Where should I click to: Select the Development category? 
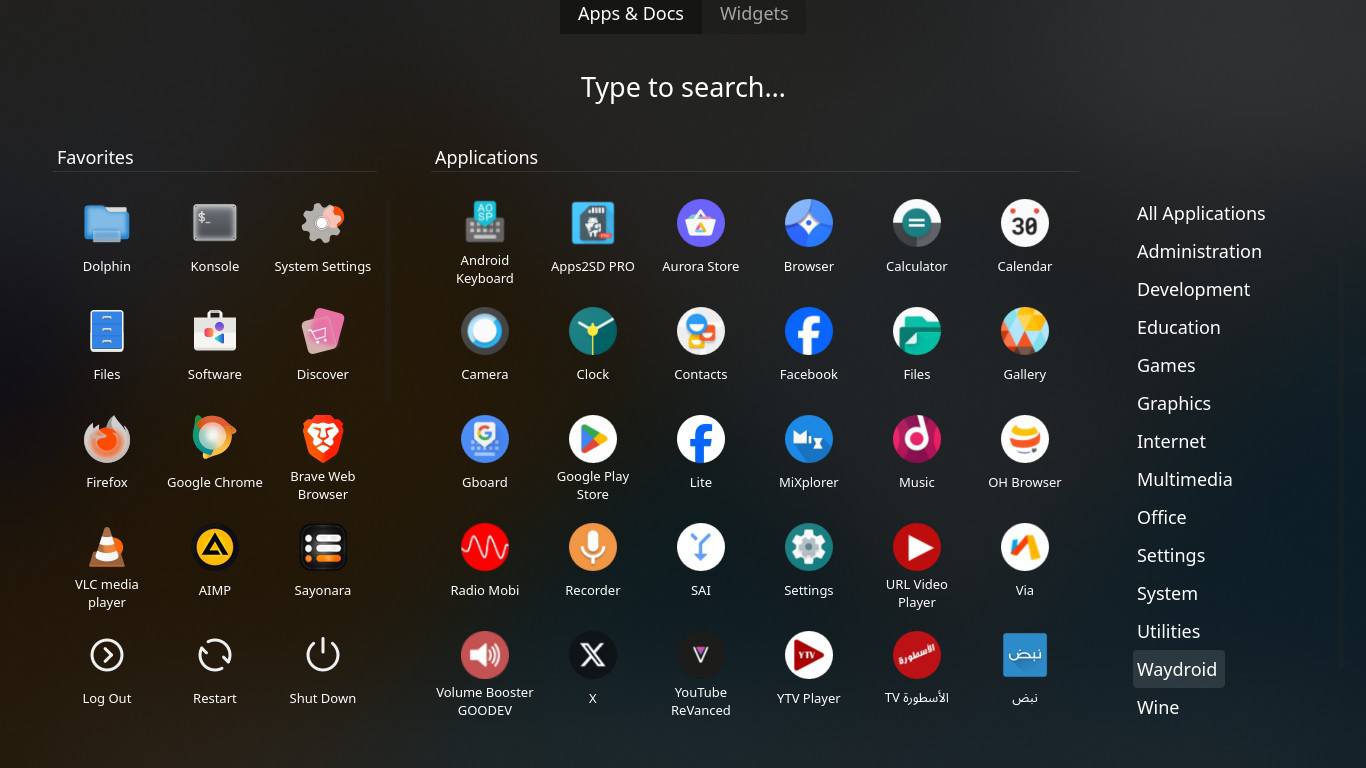point(1193,289)
